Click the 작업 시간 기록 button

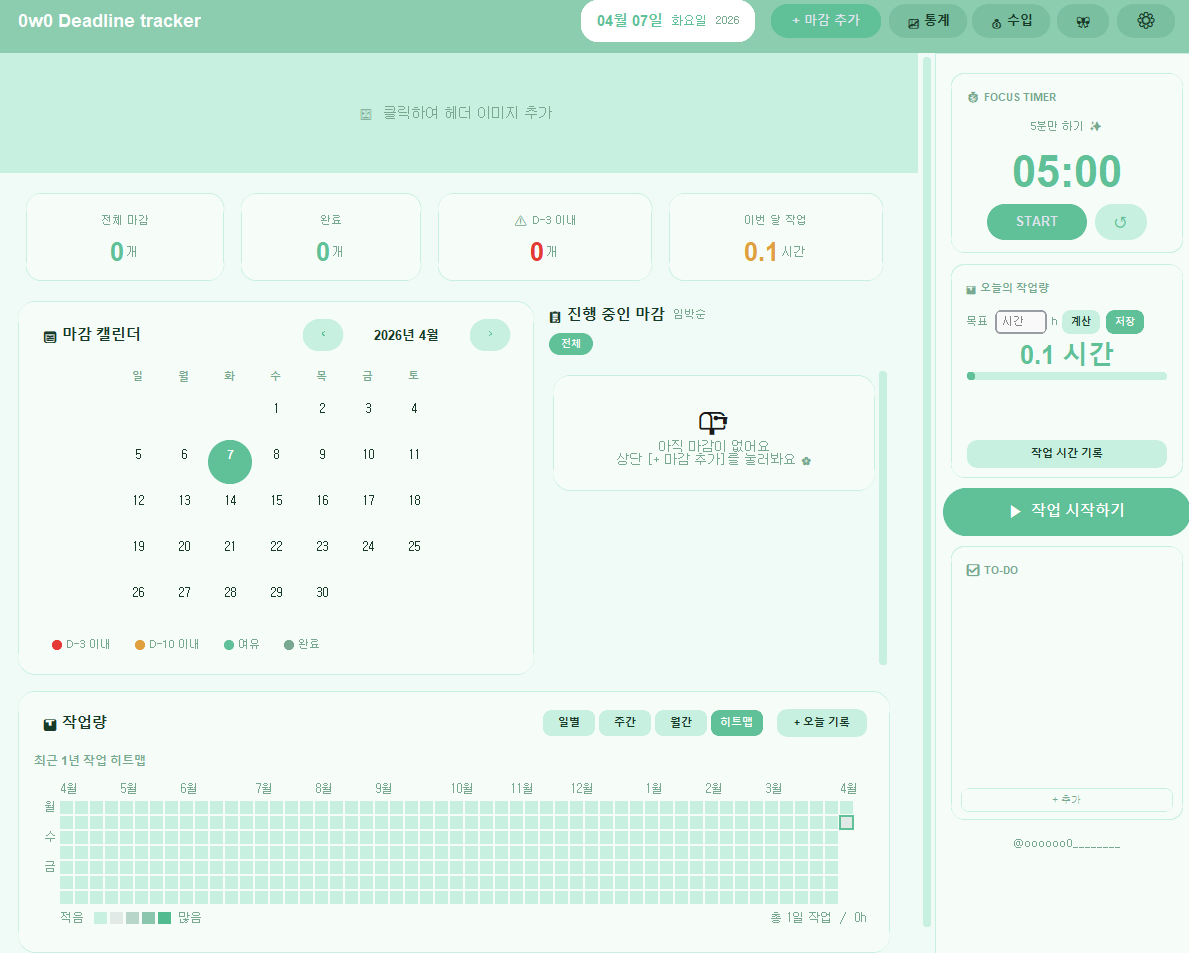tap(1066, 453)
